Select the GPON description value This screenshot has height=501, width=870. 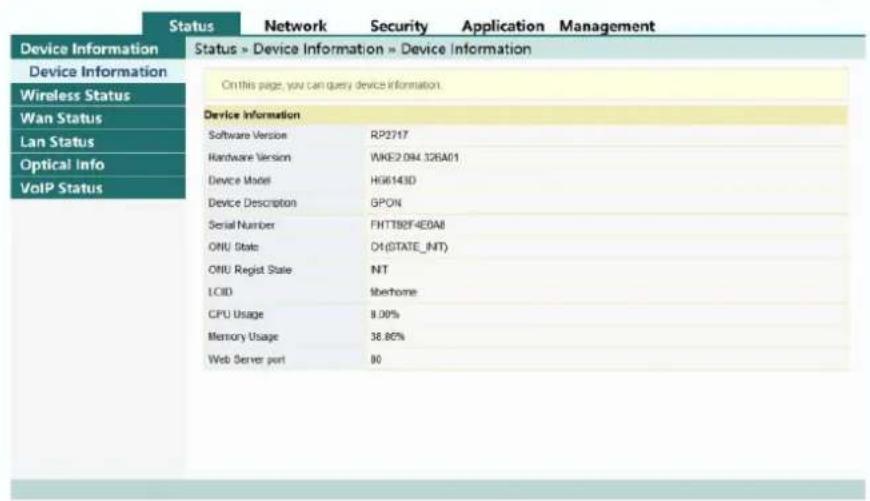(386, 203)
